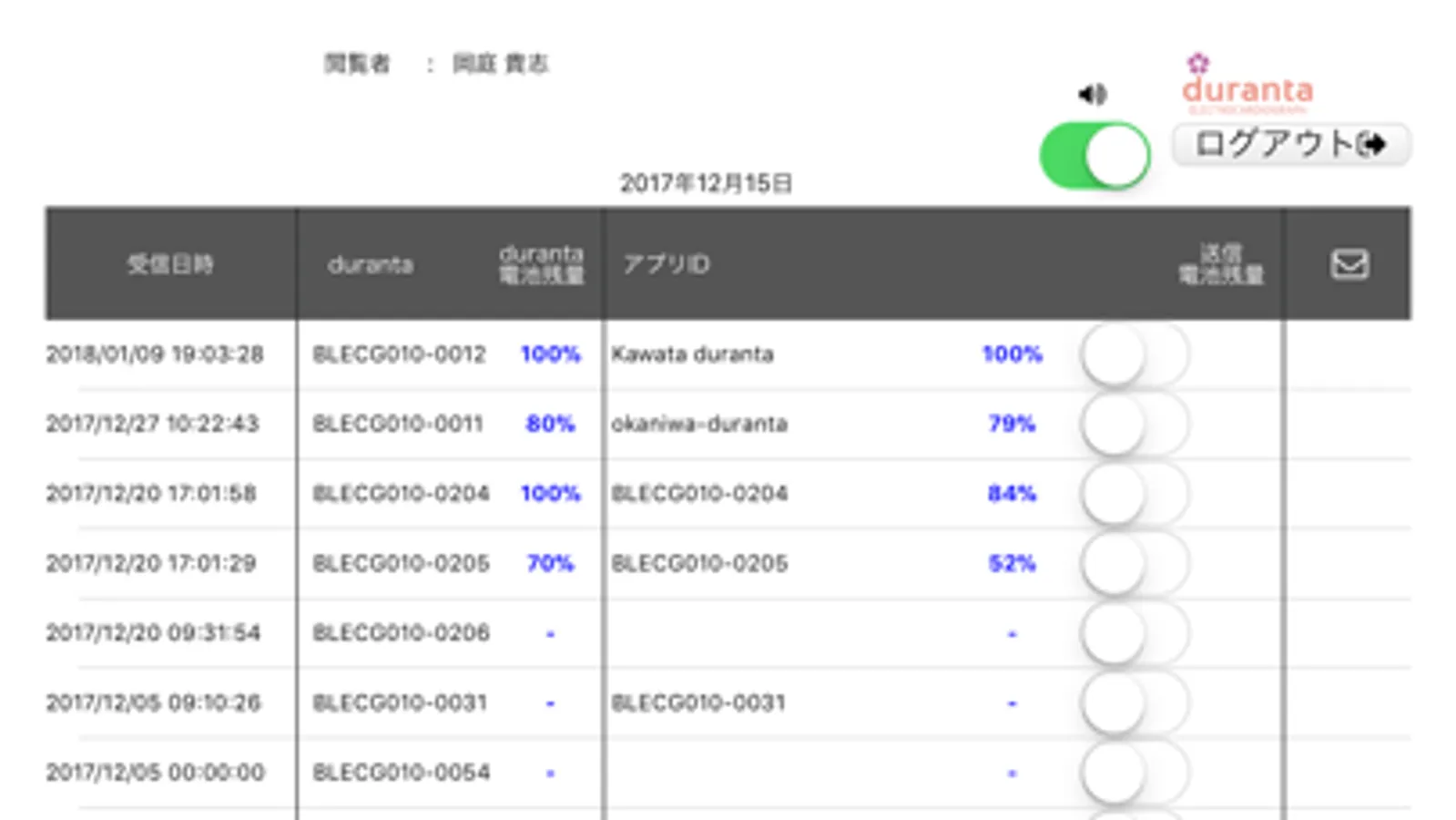Turn off the green sound toggle
Image resolution: width=1456 pixels, height=820 pixels.
[x=1095, y=156]
